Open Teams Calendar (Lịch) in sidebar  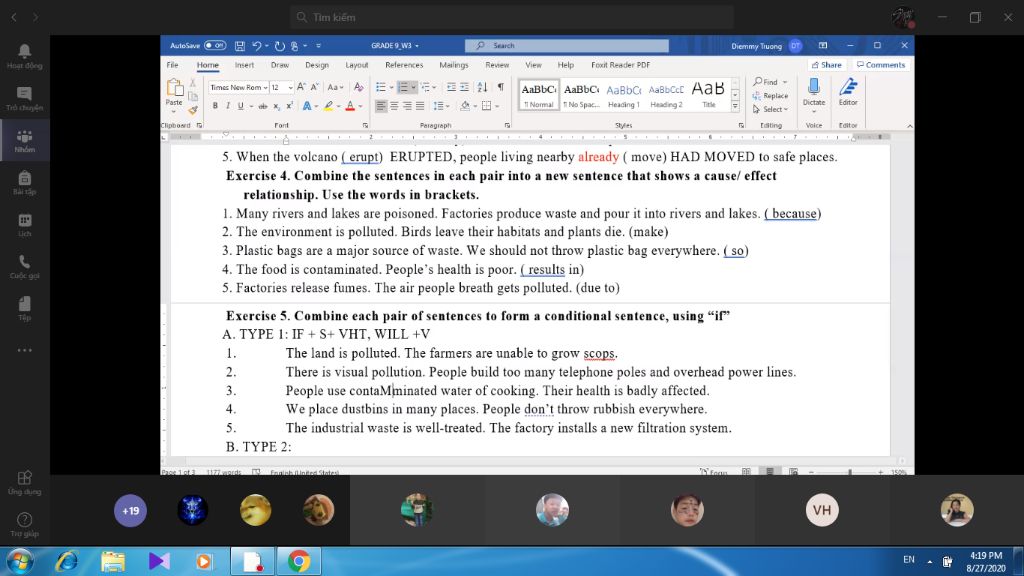[25, 225]
